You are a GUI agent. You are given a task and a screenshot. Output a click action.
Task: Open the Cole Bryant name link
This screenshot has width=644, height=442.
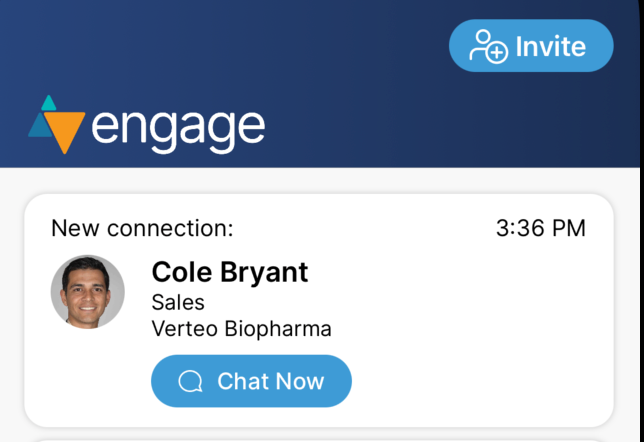point(230,272)
